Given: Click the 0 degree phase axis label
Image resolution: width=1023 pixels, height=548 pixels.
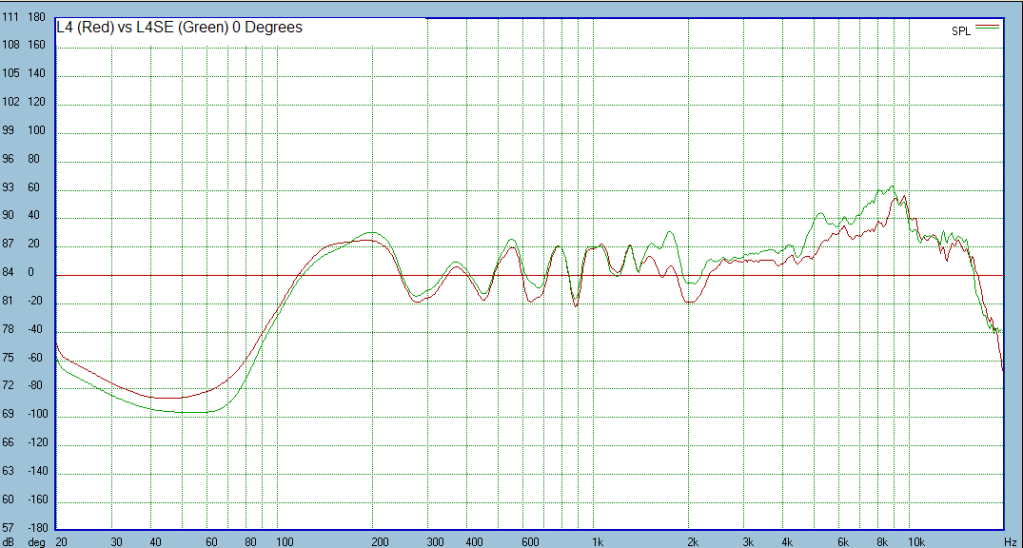Looking at the screenshot, I should (x=31, y=273).
